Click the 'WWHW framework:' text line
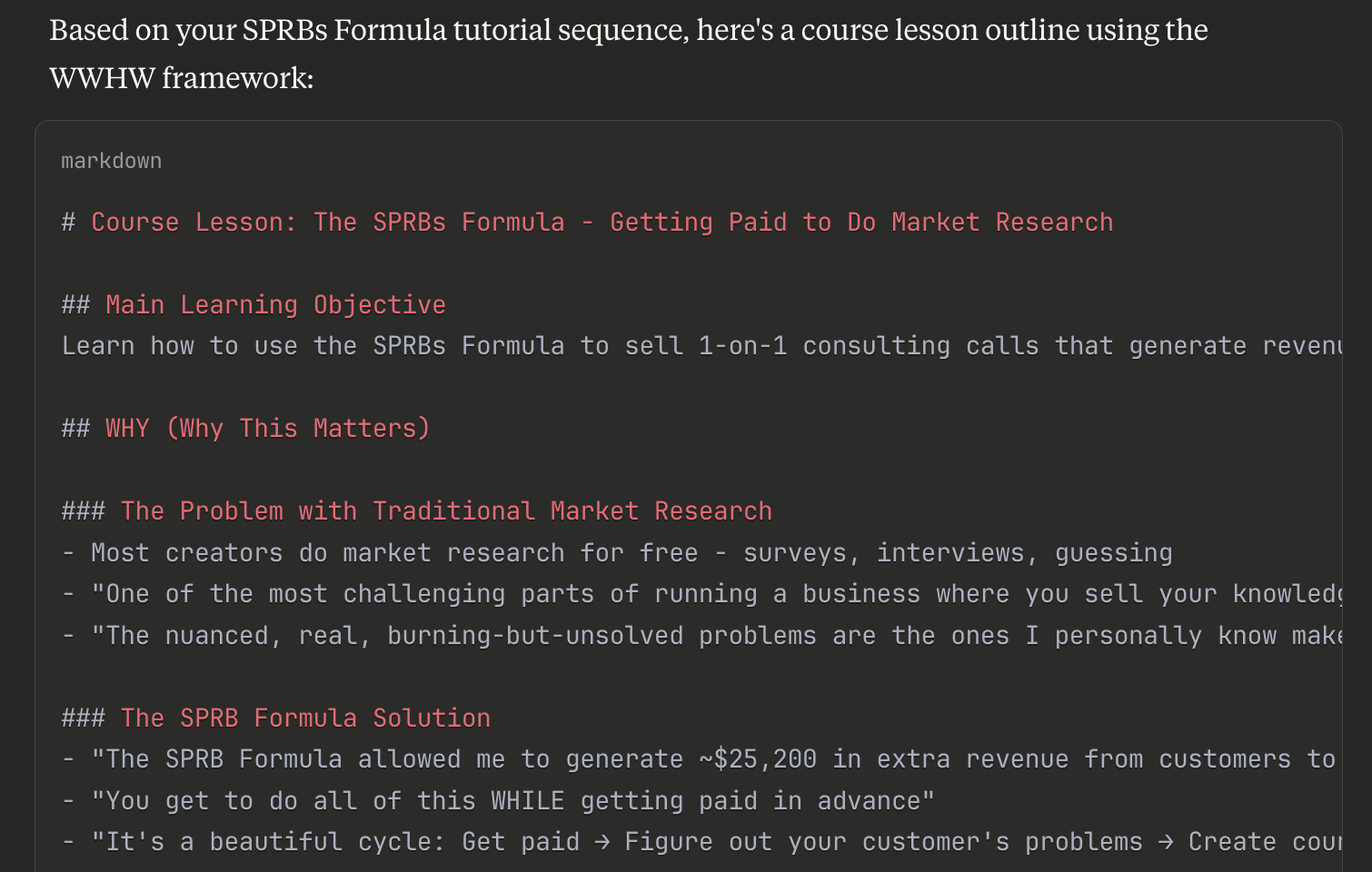The image size is (1372, 872). tap(182, 78)
